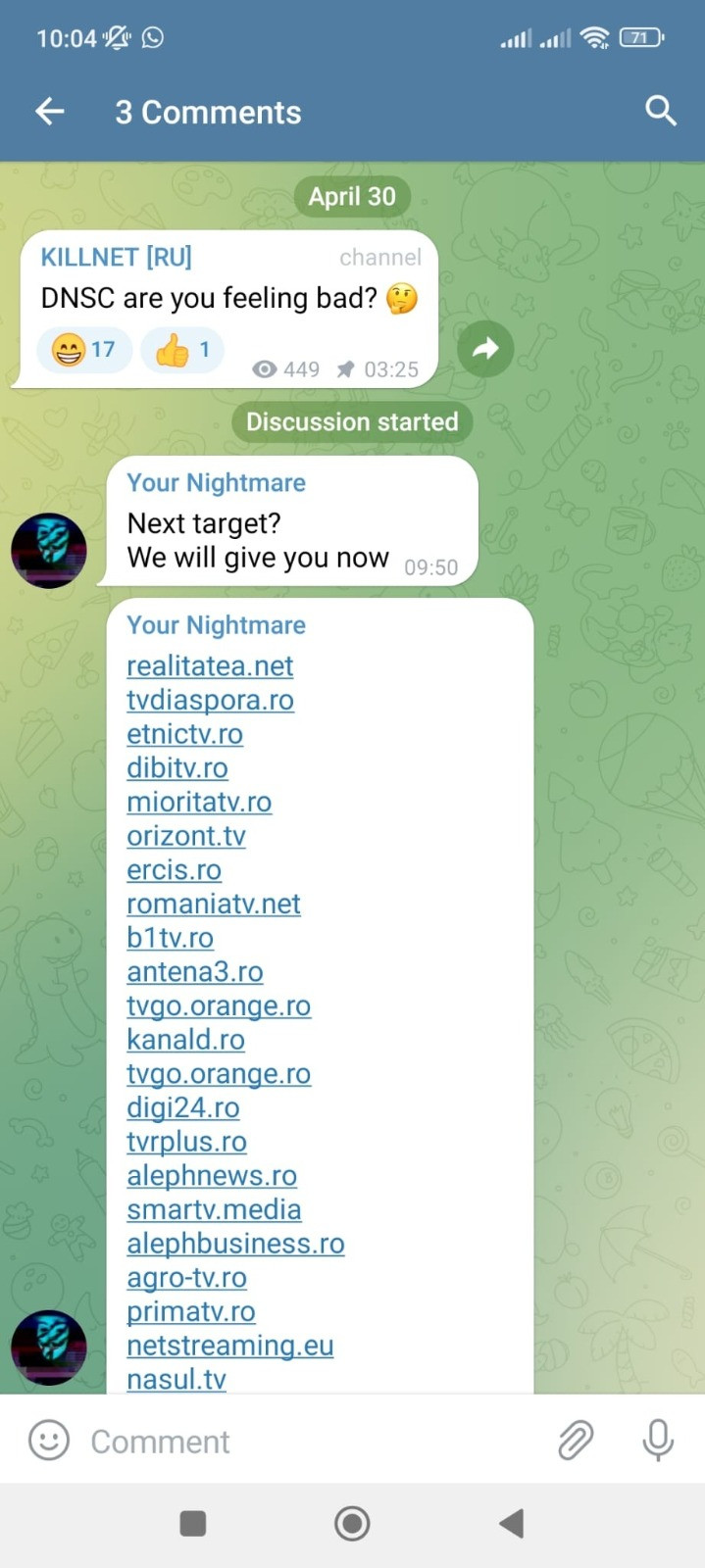The width and height of the screenshot is (705, 1568).
Task: Open the digi24.ro link
Action: click(183, 1107)
